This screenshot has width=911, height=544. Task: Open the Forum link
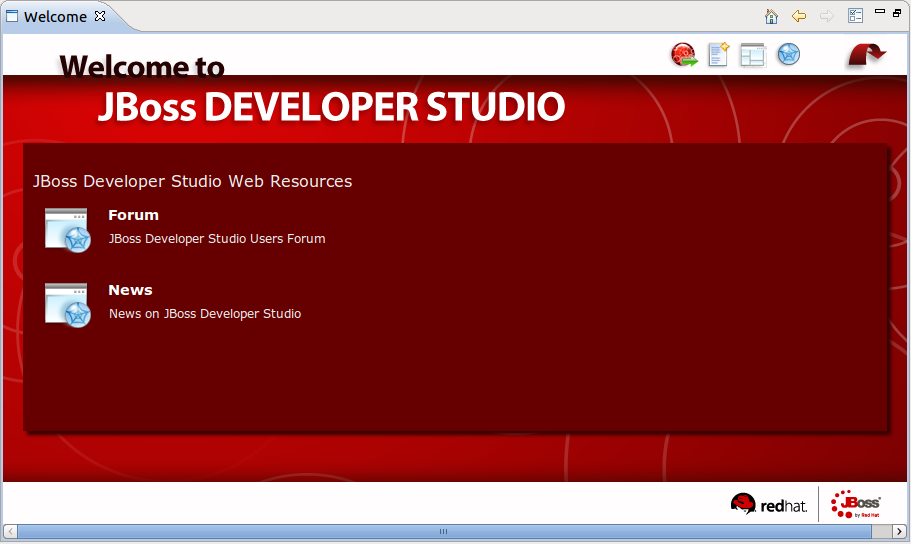coord(133,215)
